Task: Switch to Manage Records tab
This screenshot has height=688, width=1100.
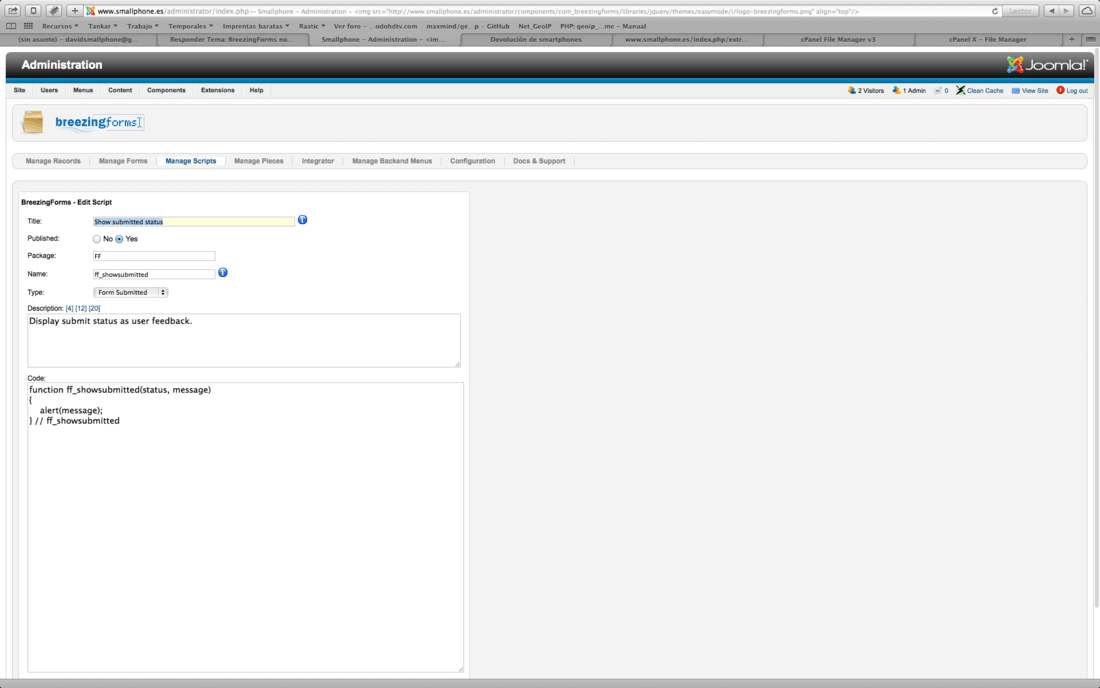Action: (x=53, y=161)
